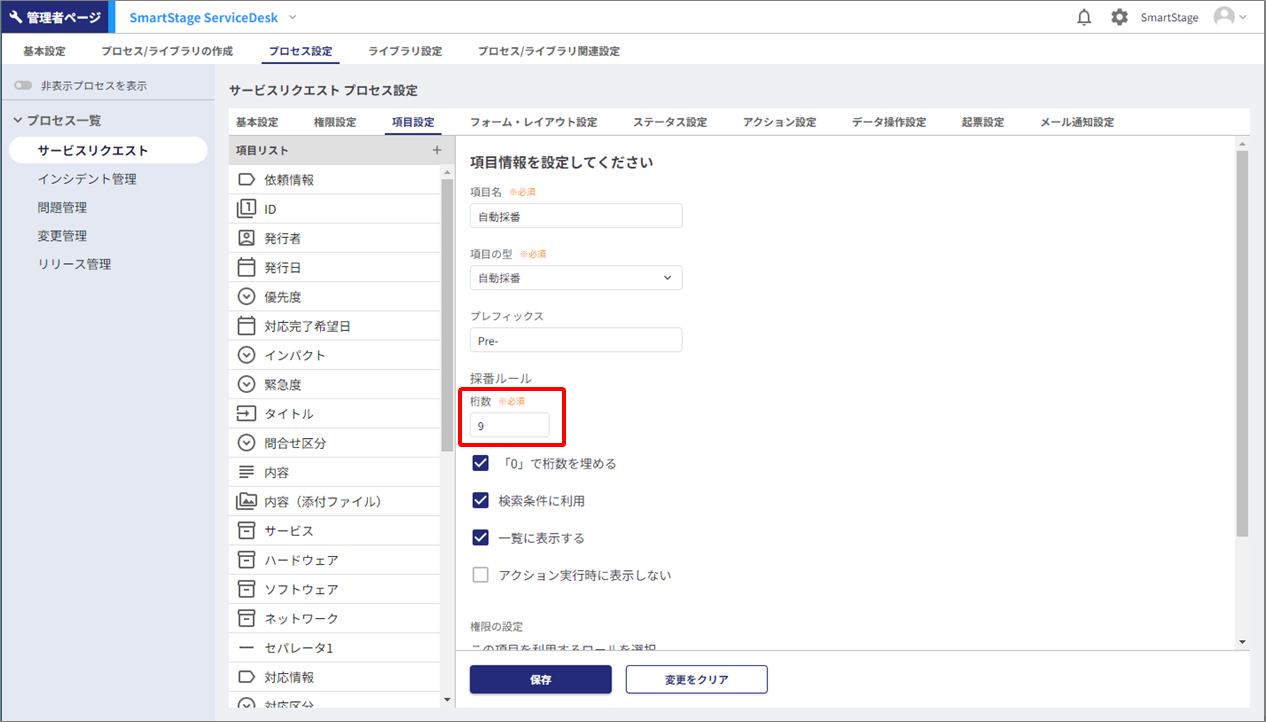Toggle 非表示プロセスを表示 switch

[23, 86]
